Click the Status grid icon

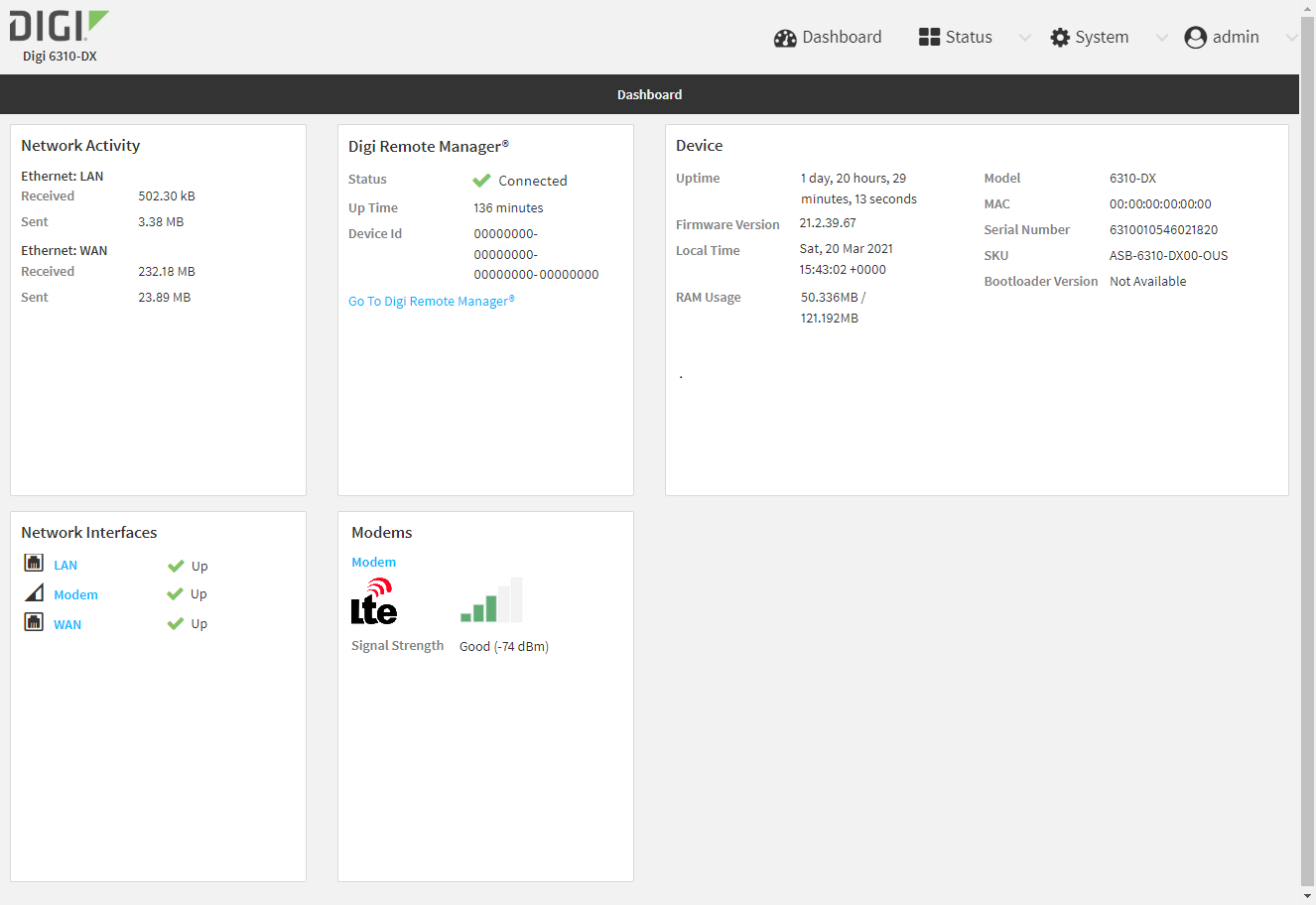[929, 37]
